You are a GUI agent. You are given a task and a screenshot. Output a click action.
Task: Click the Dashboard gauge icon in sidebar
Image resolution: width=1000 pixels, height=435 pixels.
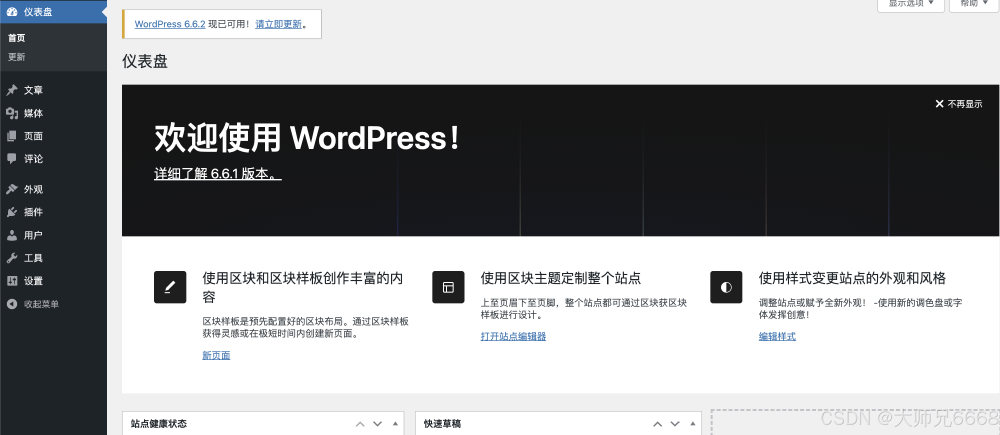tap(11, 11)
